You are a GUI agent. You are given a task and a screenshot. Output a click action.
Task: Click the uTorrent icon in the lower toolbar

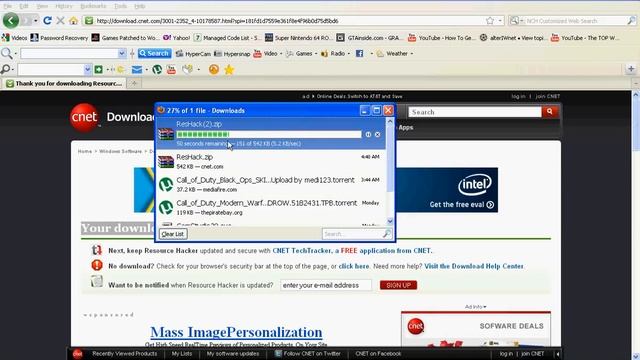[157, 70]
